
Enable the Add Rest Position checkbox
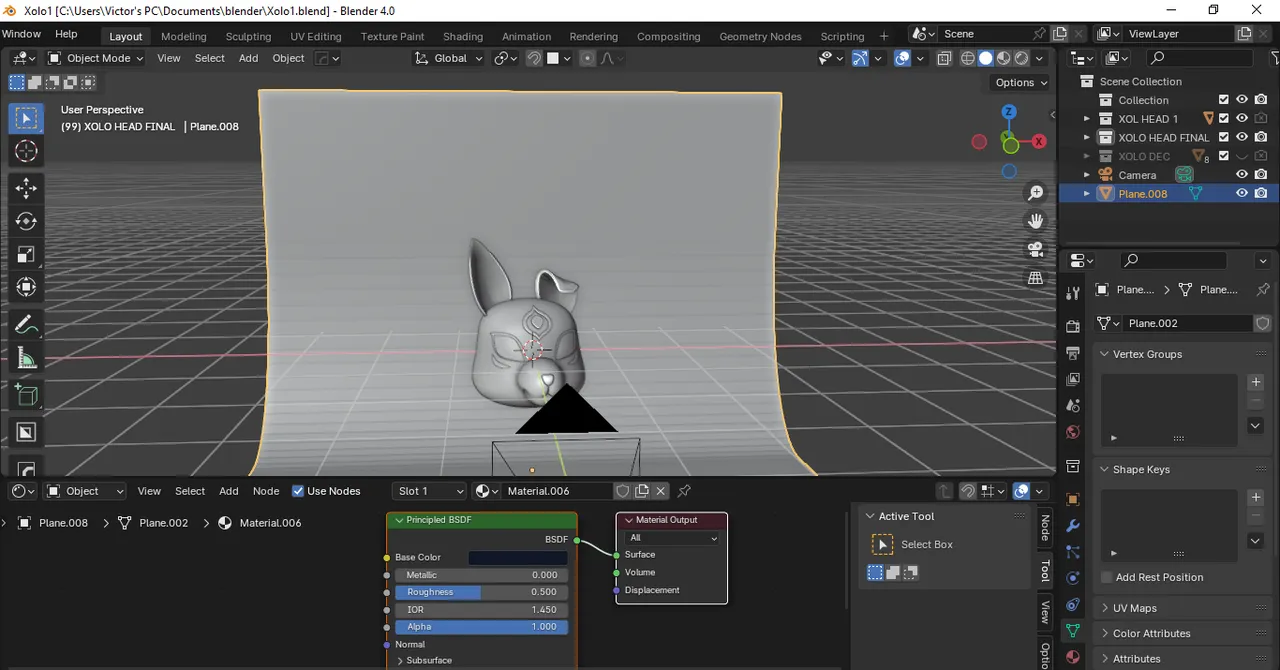(1106, 577)
